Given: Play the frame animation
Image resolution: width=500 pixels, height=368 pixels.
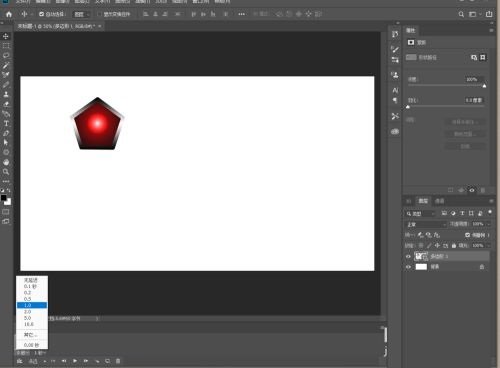Looking at the screenshot, I should click(x=75, y=361).
